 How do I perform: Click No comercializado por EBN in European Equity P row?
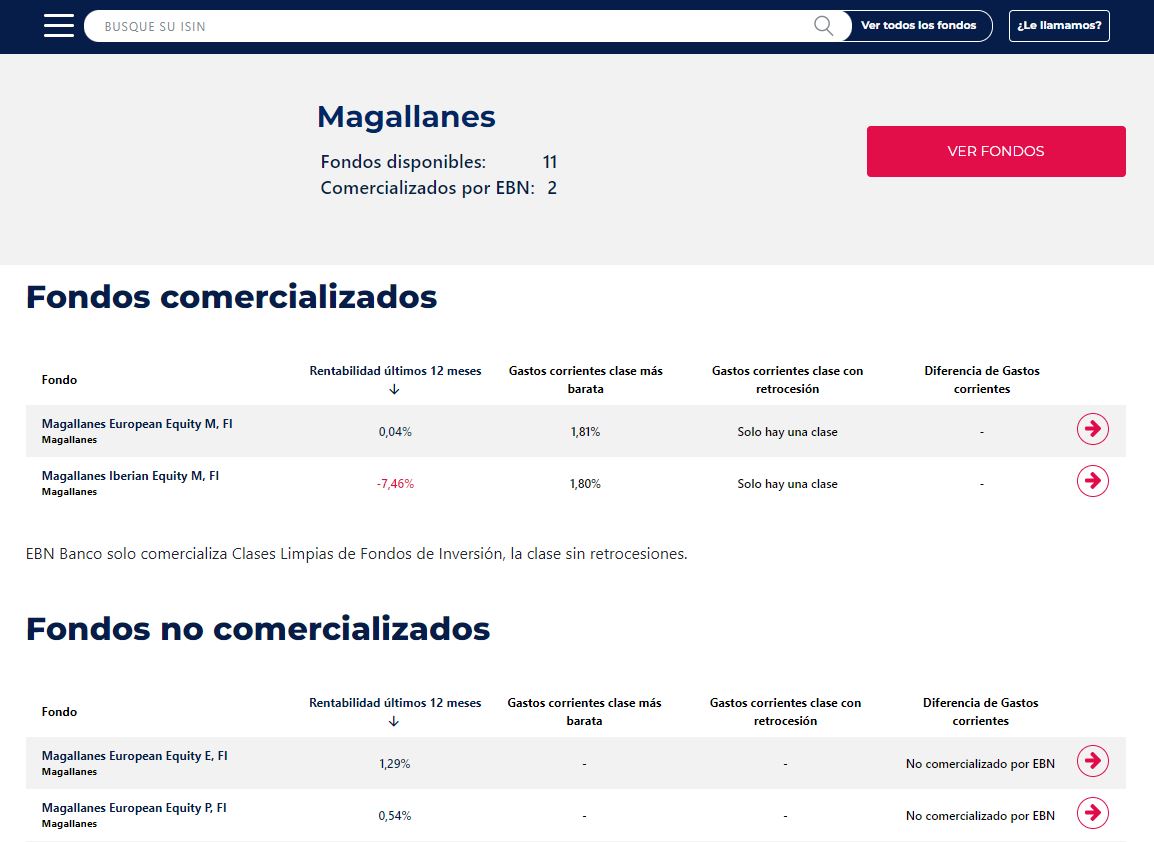pos(980,816)
